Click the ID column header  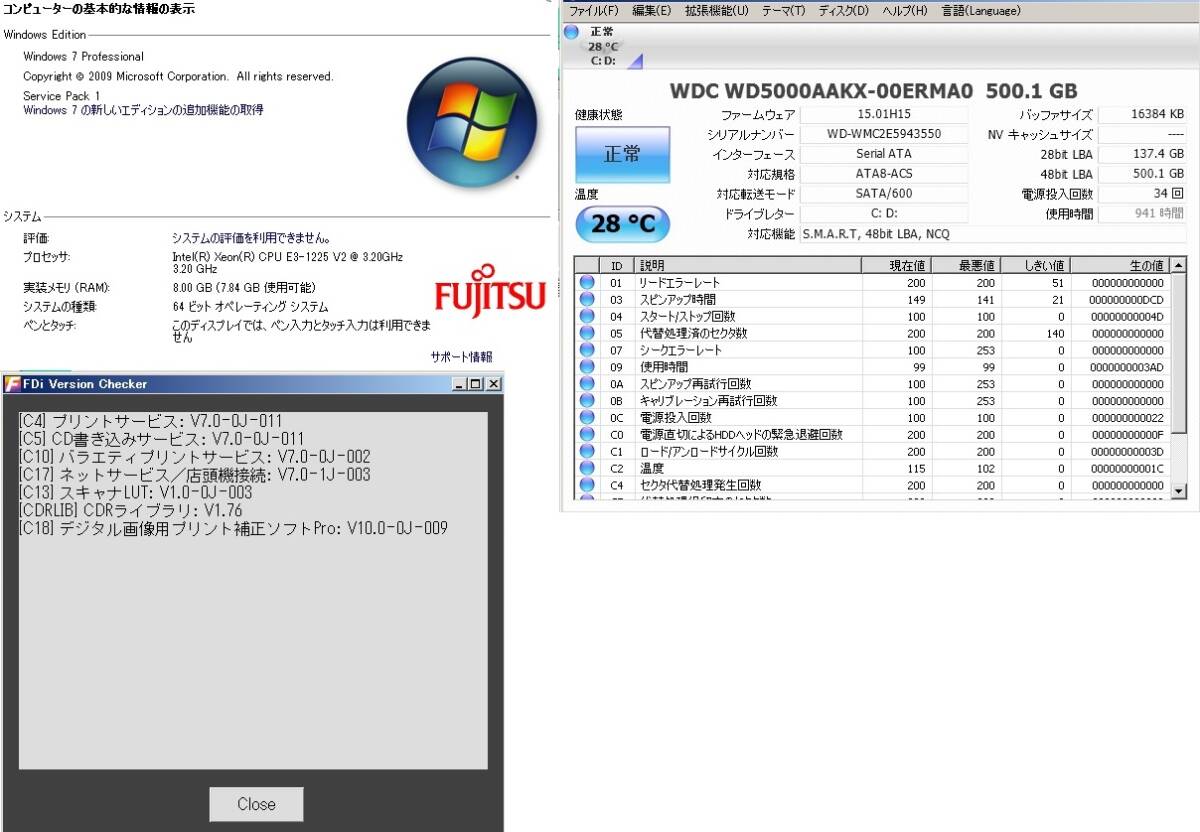click(x=618, y=266)
